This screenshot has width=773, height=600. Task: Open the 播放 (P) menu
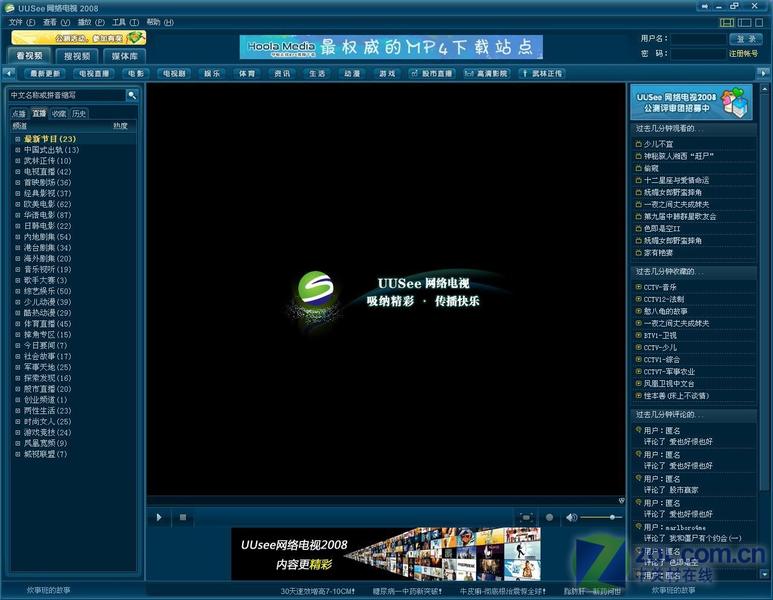[91, 22]
